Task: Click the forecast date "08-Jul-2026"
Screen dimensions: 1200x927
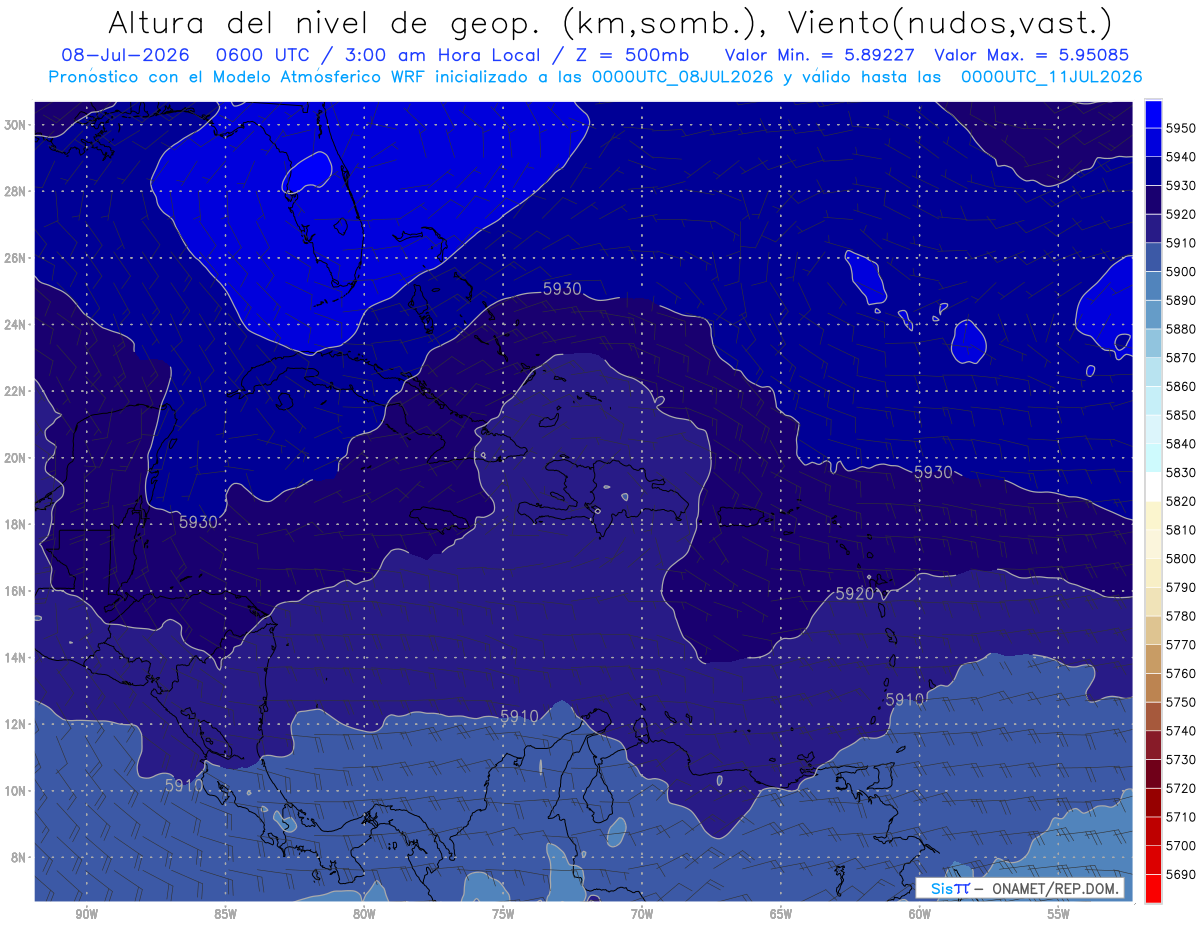Action: 125,55
